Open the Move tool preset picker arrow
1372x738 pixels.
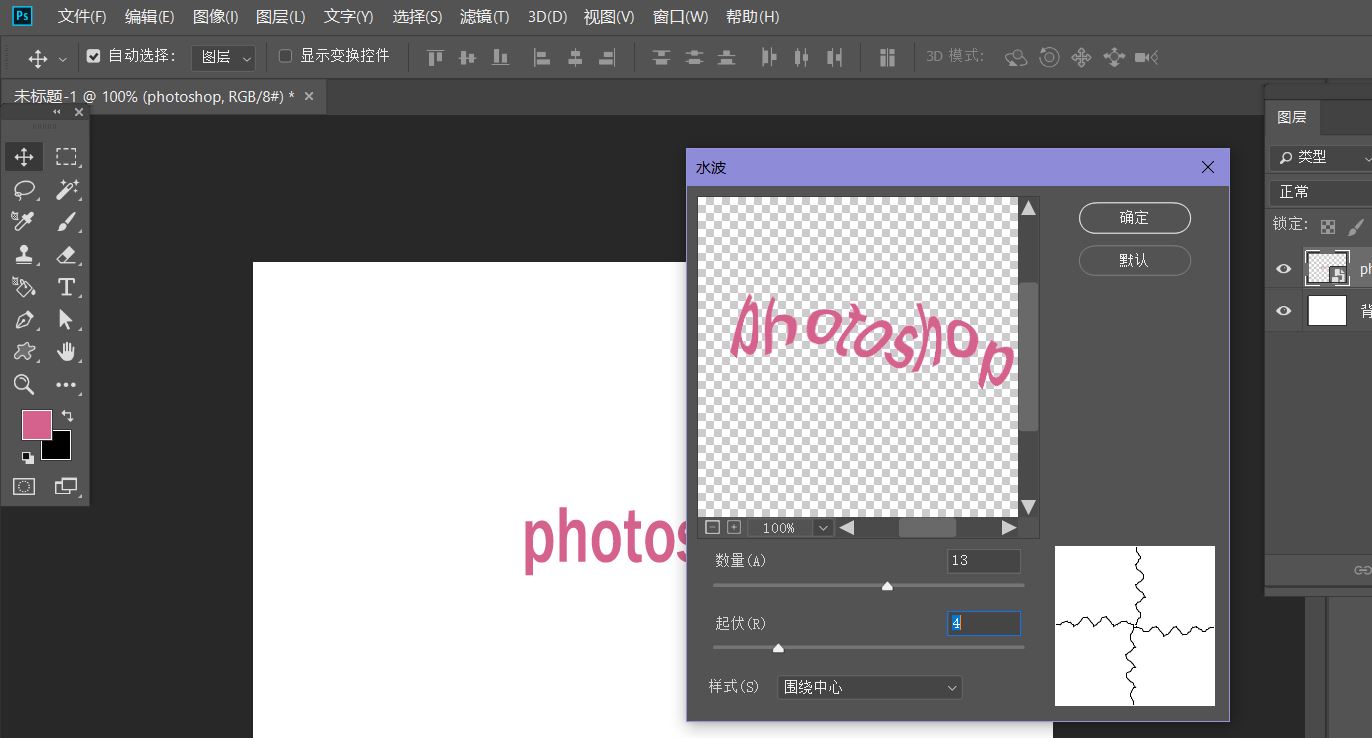tap(63, 59)
